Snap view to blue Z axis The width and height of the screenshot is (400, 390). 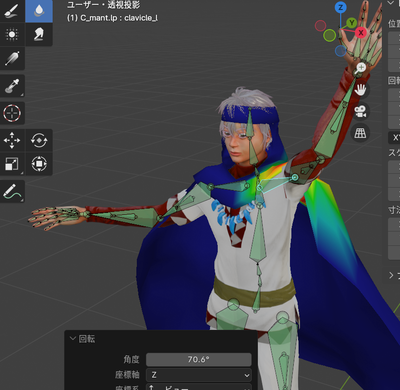tap(340, 7)
